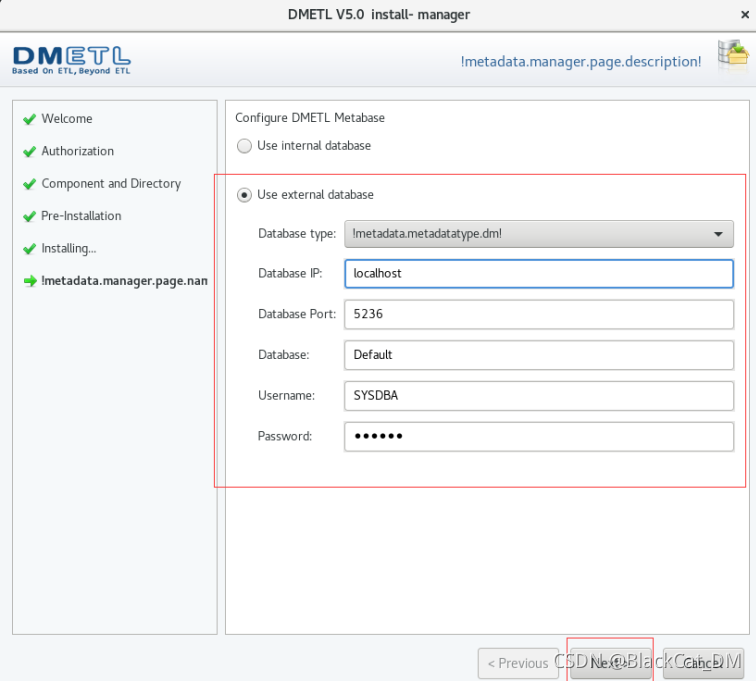
Task: Click the Installing step checkmark icon
Action: pyautogui.click(x=29, y=248)
